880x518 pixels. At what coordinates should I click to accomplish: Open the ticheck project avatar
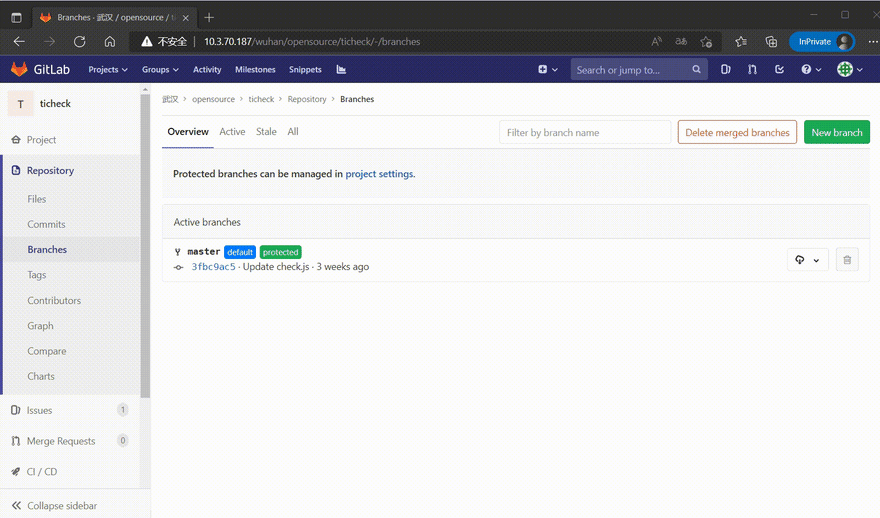tap(21, 104)
